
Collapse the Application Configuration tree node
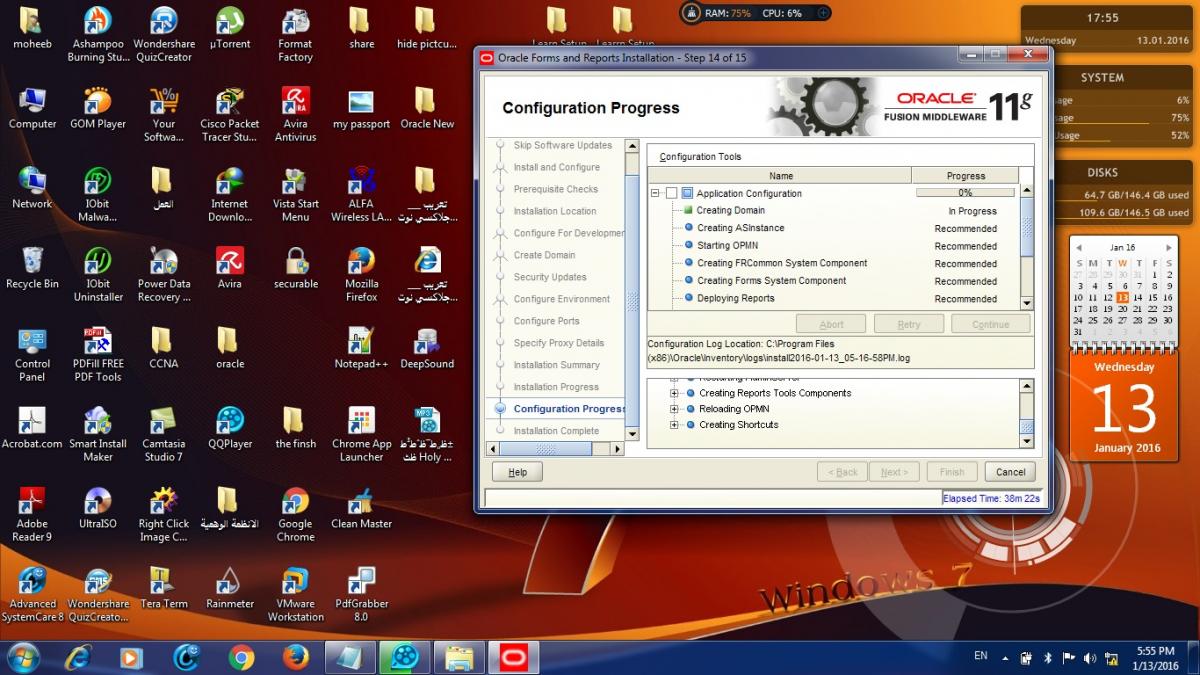coord(655,193)
